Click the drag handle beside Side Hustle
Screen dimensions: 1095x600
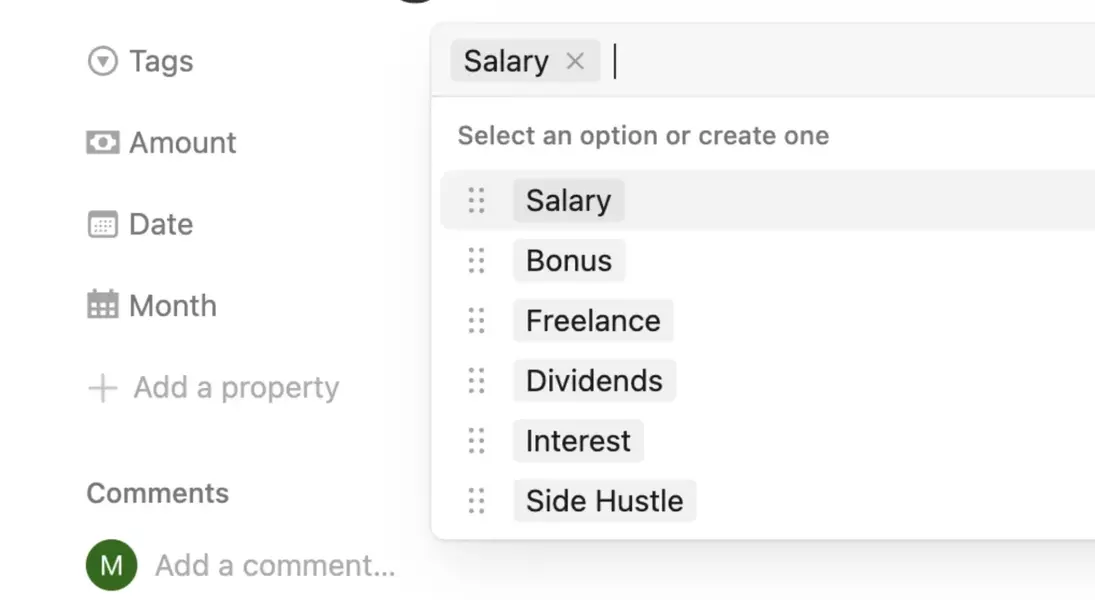click(476, 501)
